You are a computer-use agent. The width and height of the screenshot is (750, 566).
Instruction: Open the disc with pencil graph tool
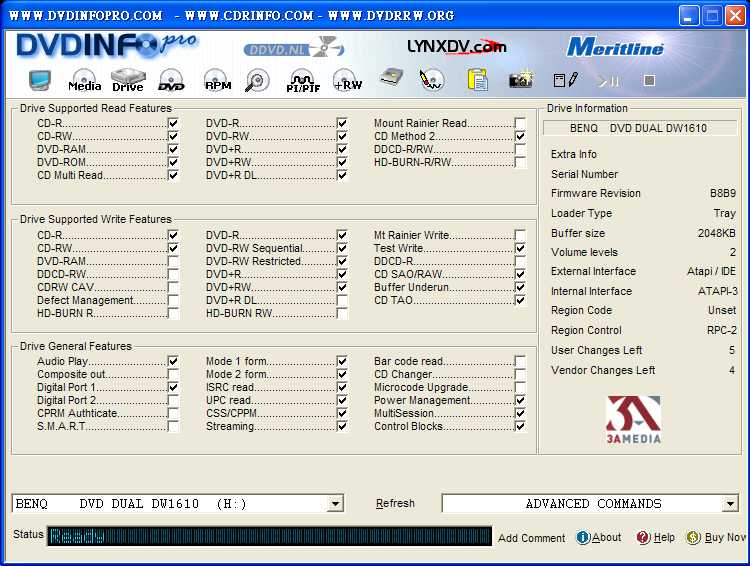click(x=431, y=79)
